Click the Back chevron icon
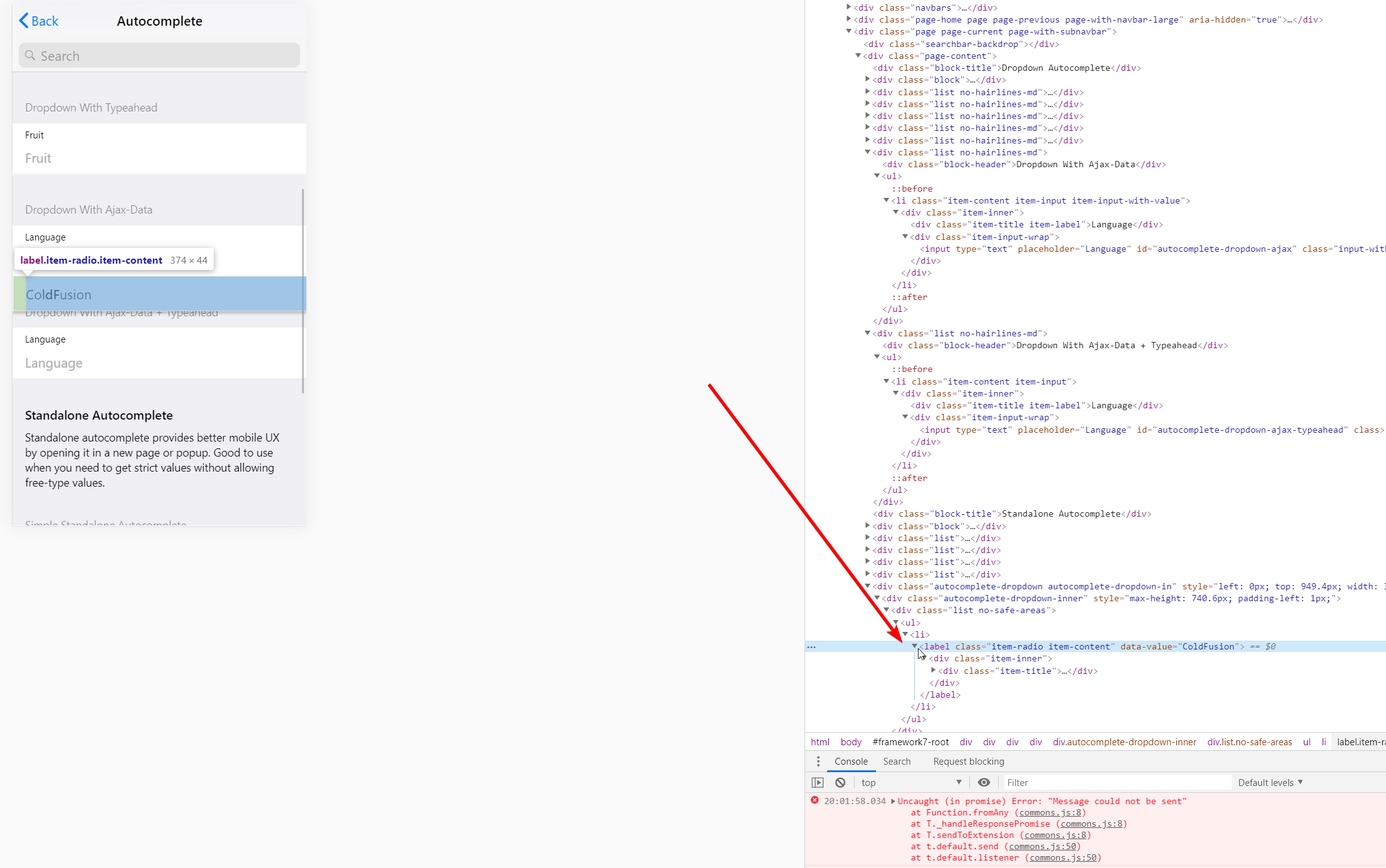 click(24, 21)
